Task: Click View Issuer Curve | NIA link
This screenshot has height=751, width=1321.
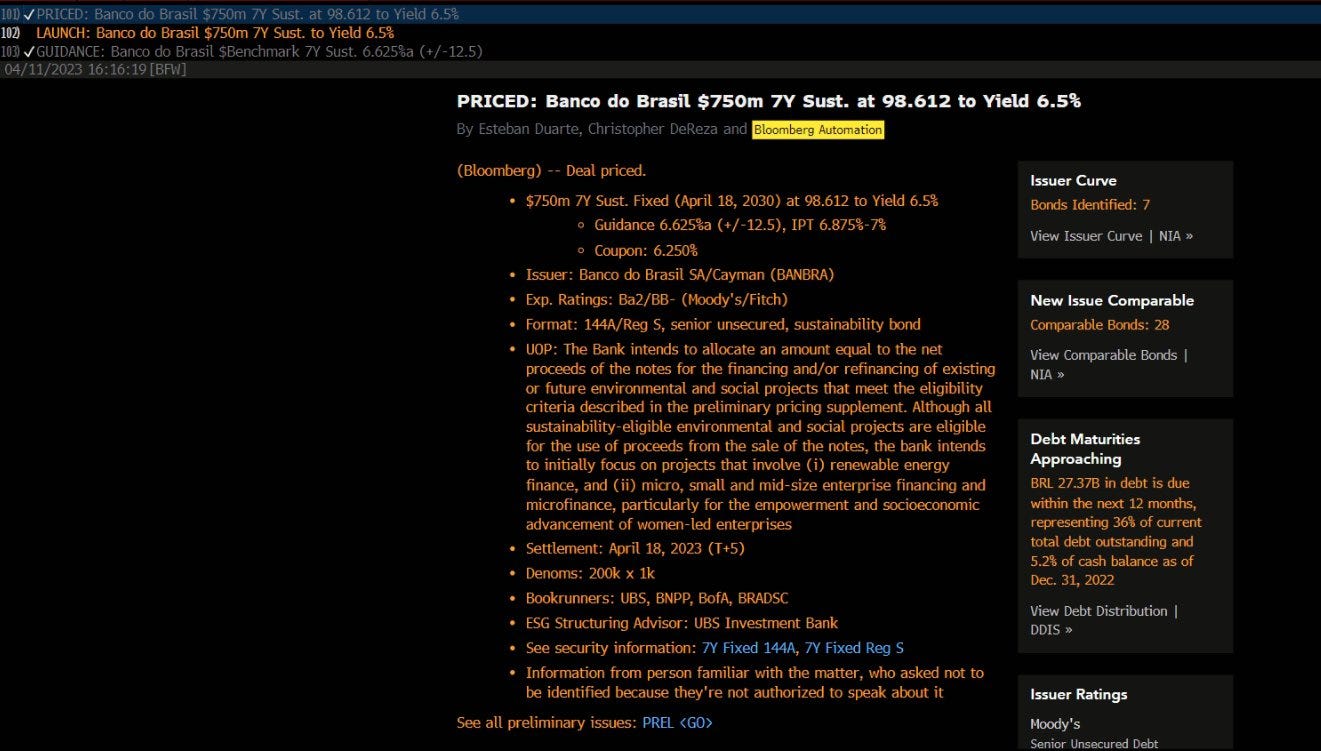Action: (1111, 236)
